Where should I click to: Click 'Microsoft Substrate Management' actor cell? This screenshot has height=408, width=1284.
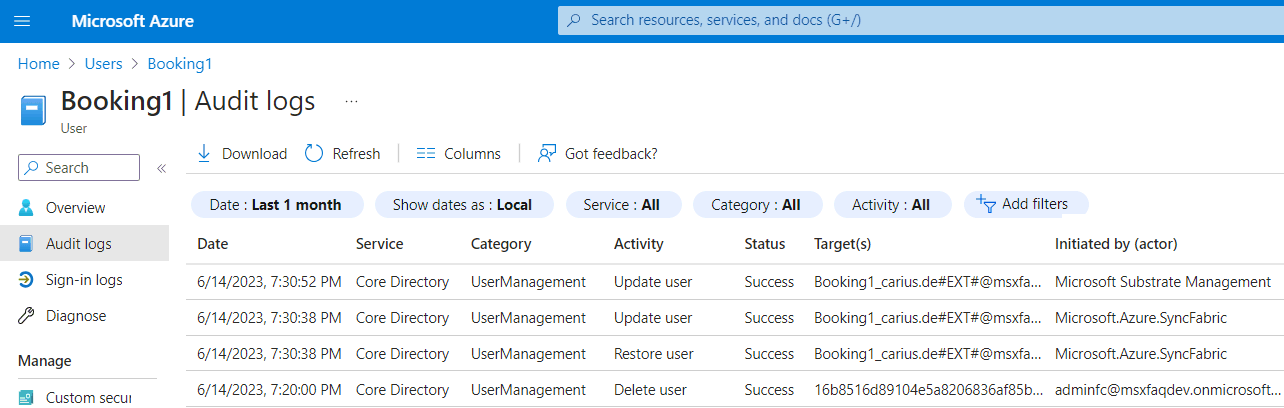pyautogui.click(x=1163, y=281)
